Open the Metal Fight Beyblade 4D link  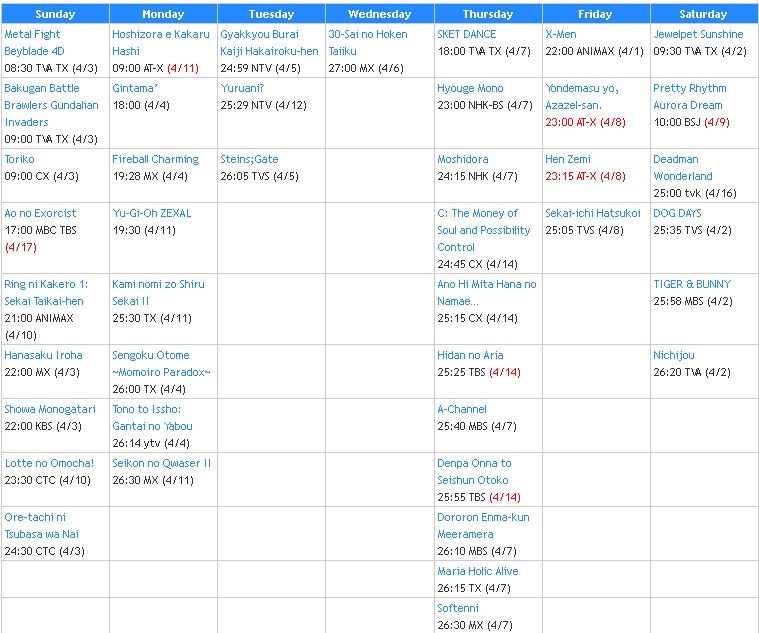pyautogui.click(x=34, y=43)
